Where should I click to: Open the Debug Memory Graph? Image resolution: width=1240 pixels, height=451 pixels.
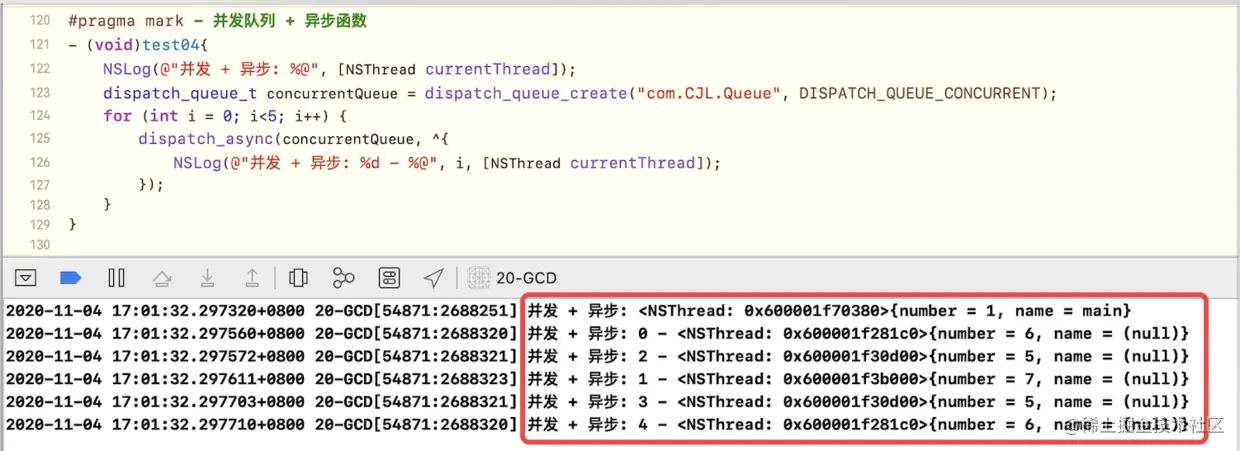(x=344, y=278)
